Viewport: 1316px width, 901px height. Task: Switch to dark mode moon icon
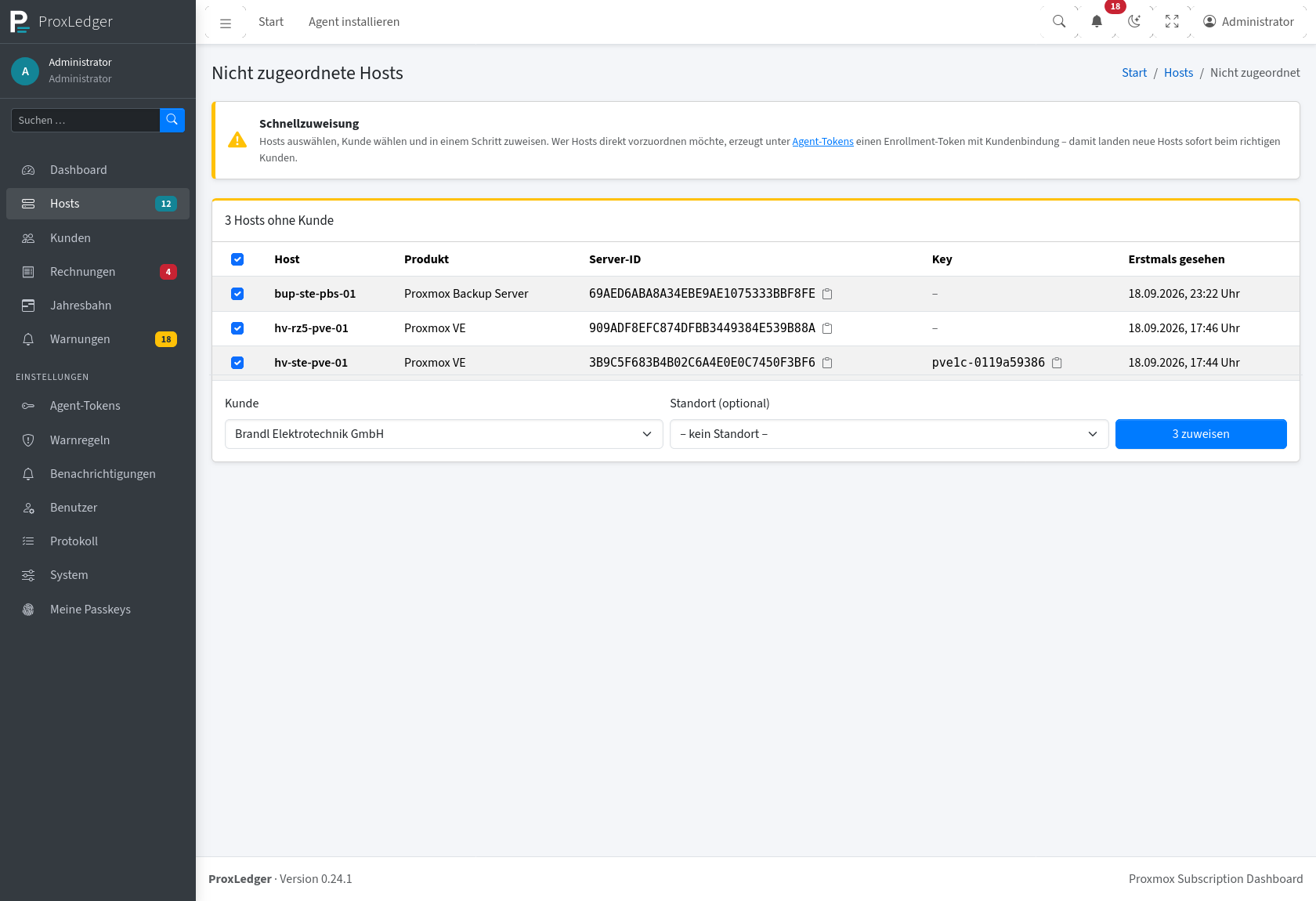tap(1134, 22)
